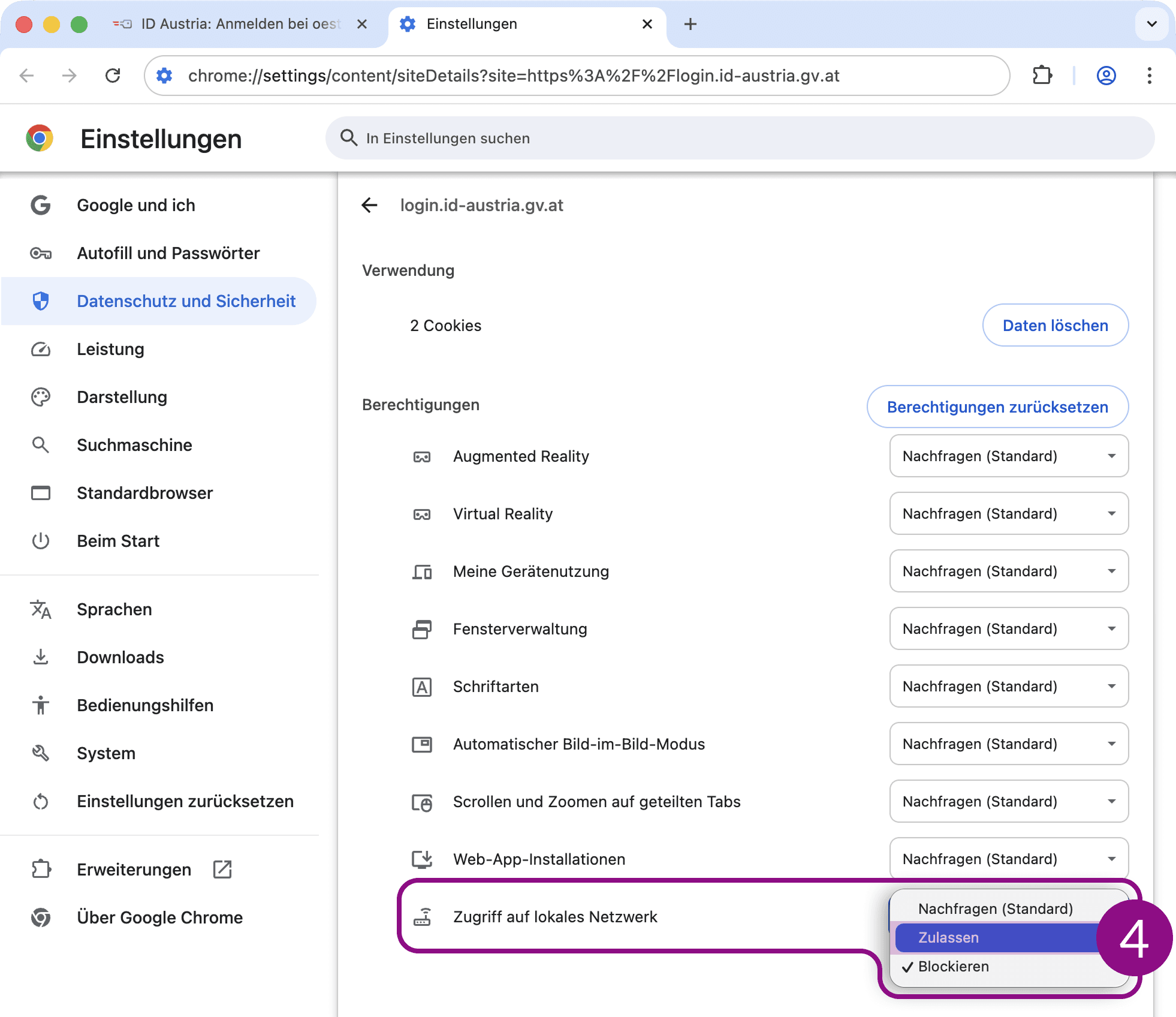1176x1017 pixels.
Task: Select Blockieren in the permission menu
Action: [x=953, y=966]
